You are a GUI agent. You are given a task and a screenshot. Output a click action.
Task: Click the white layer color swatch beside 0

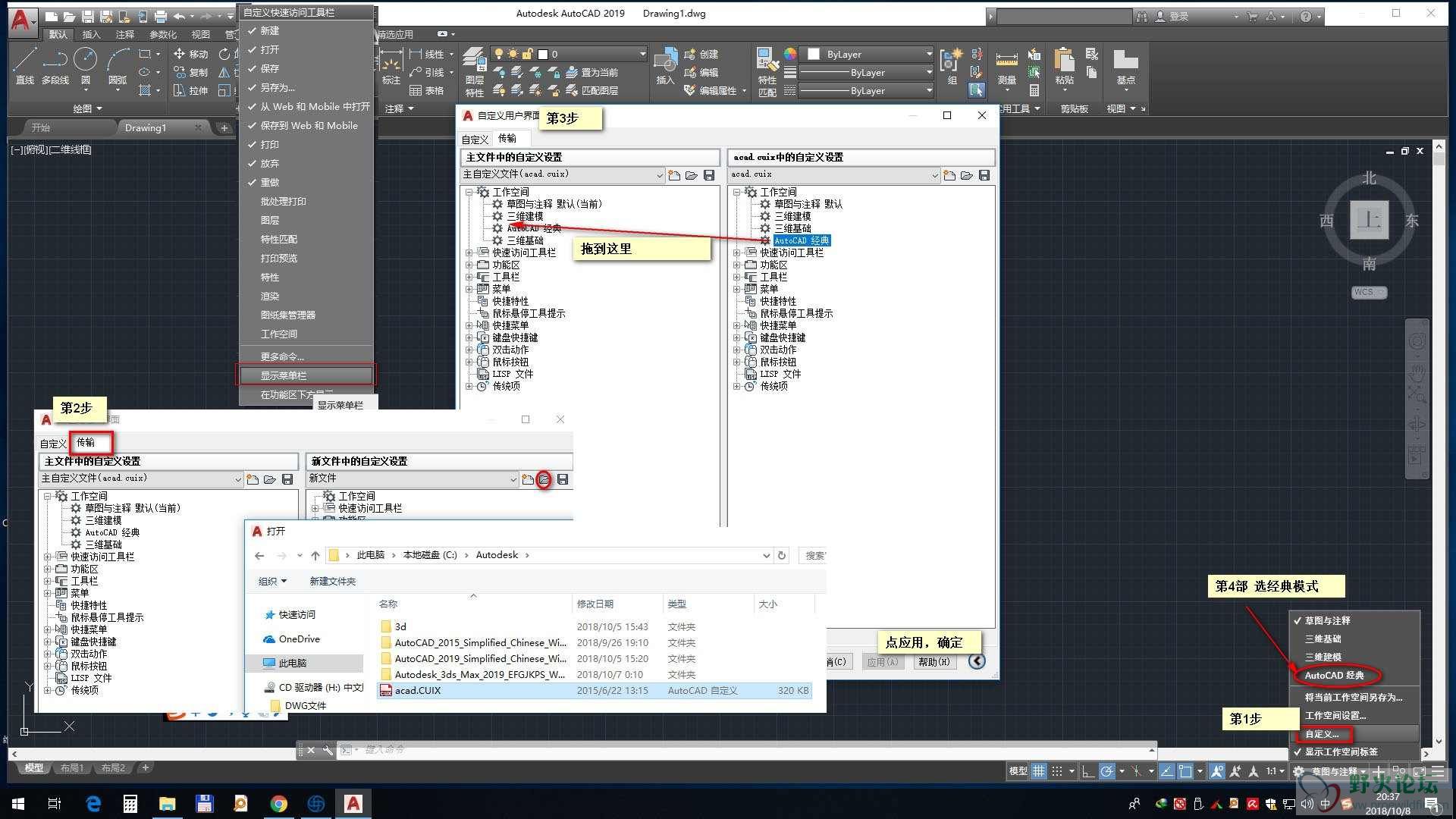(543, 54)
